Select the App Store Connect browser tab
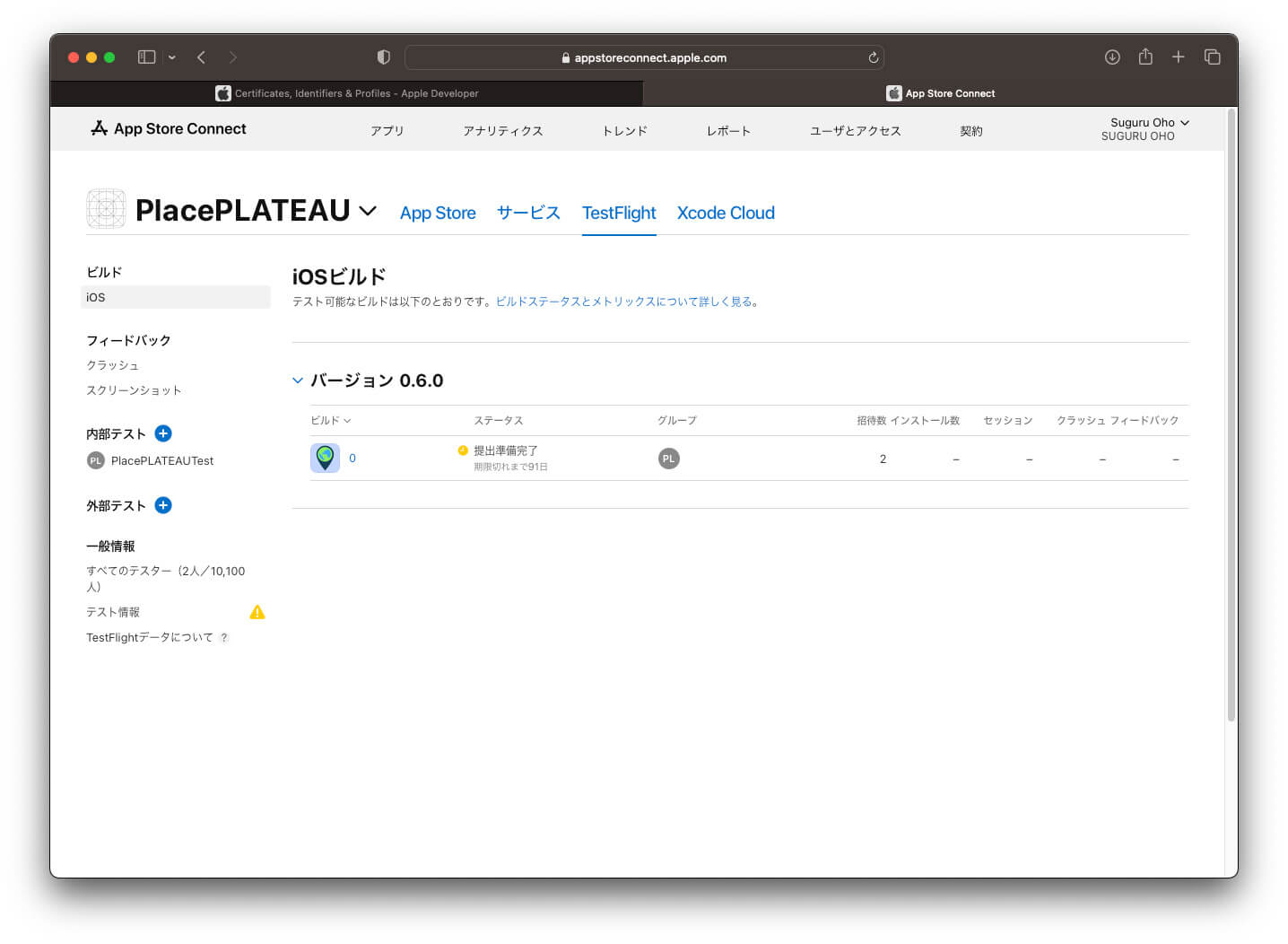 coord(940,93)
